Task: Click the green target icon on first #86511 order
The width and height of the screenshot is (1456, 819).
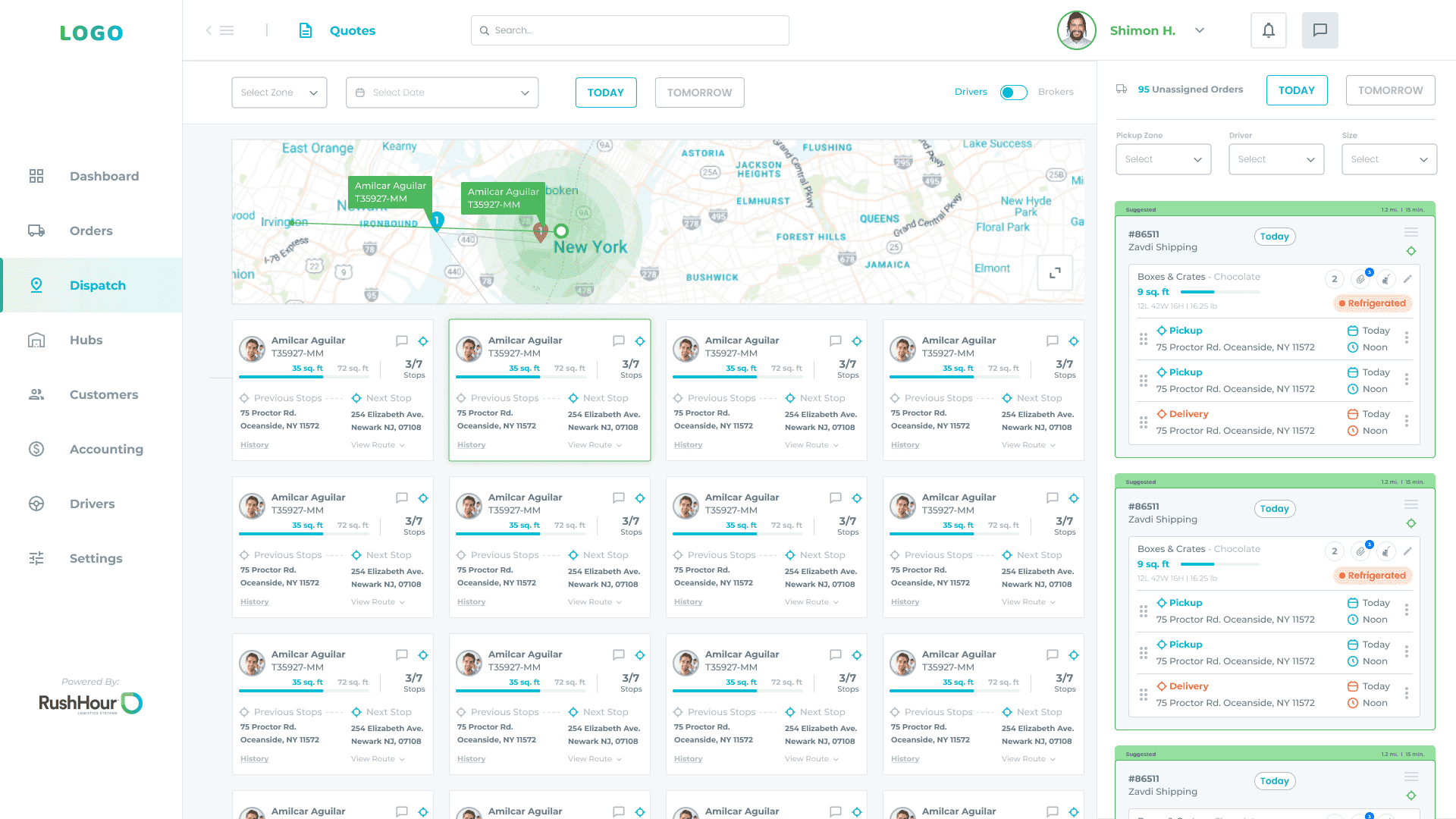Action: [1410, 251]
